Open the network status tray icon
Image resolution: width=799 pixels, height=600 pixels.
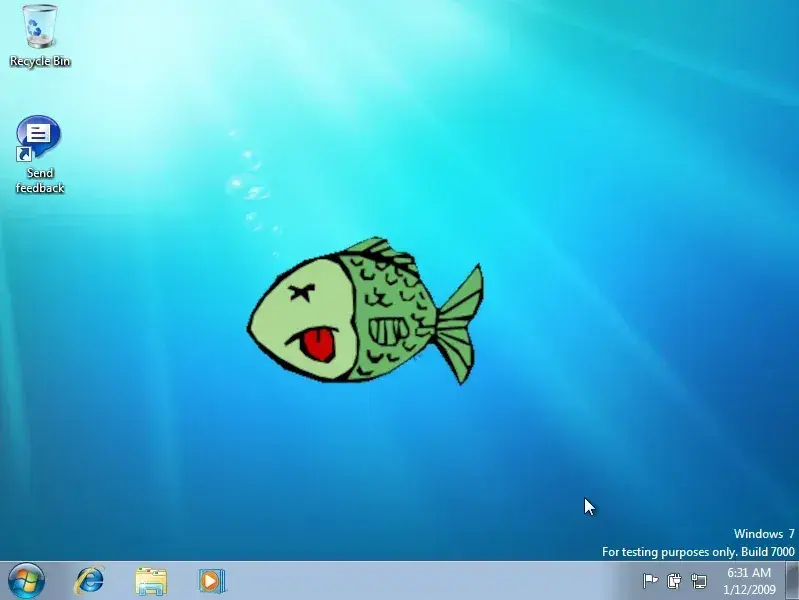[699, 580]
